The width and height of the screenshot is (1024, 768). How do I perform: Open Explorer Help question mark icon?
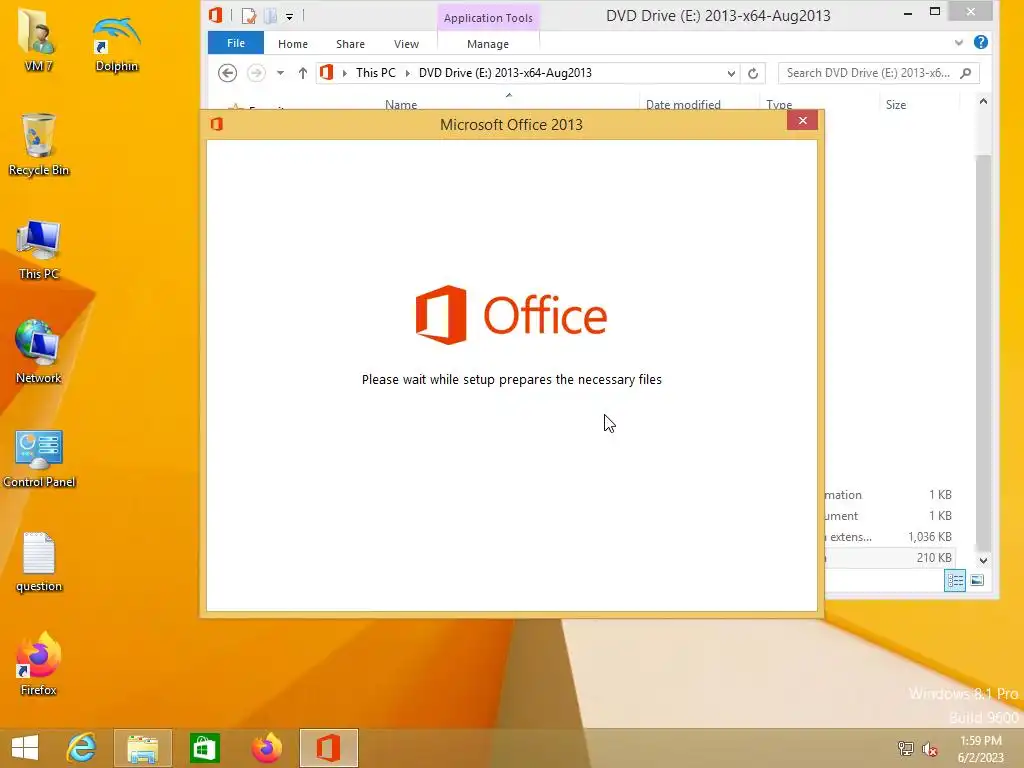980,42
